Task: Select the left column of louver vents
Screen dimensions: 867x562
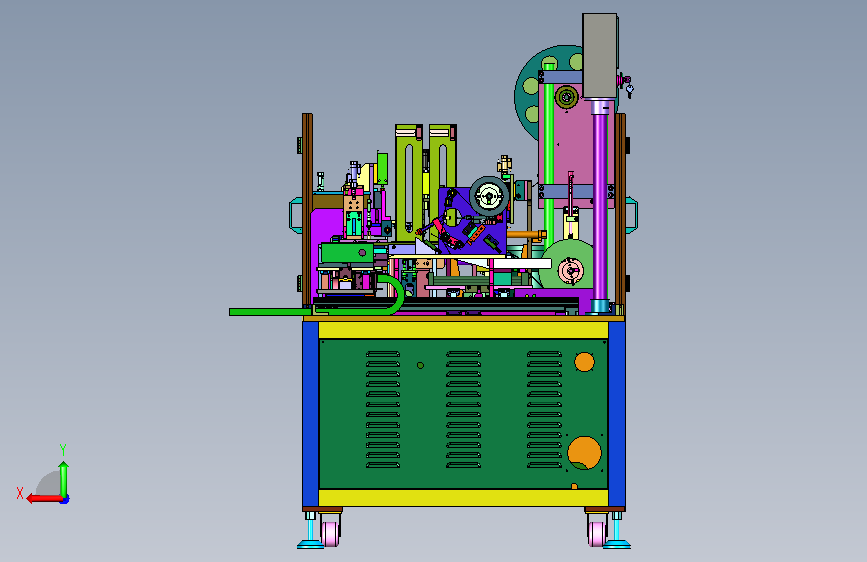Action: tap(383, 409)
